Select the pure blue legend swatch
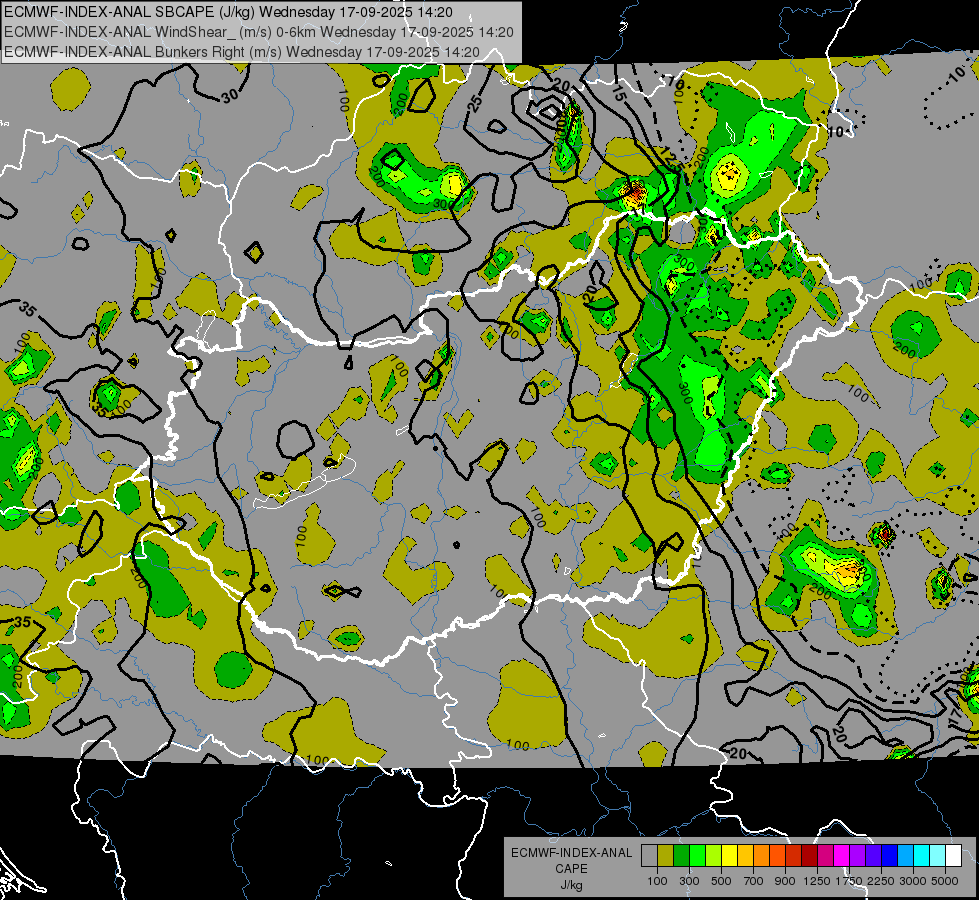 click(x=890, y=856)
